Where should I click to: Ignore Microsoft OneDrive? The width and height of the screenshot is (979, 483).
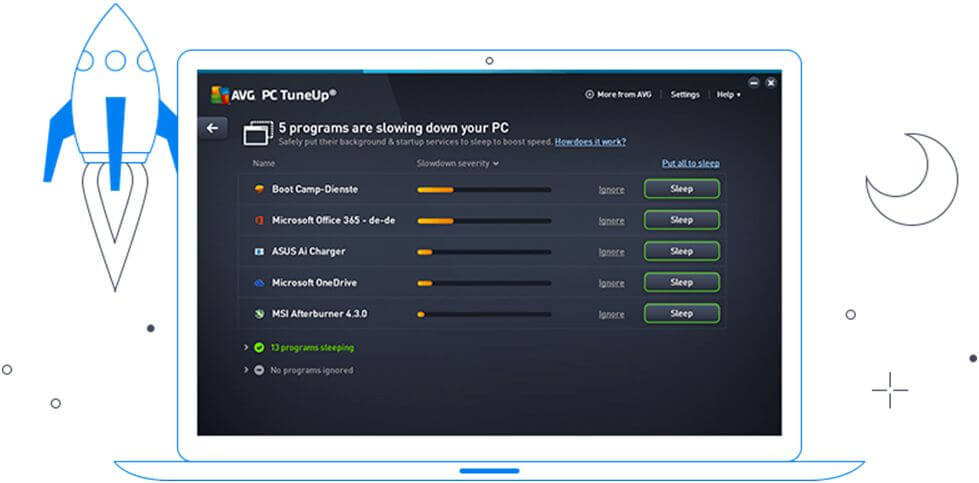click(611, 283)
